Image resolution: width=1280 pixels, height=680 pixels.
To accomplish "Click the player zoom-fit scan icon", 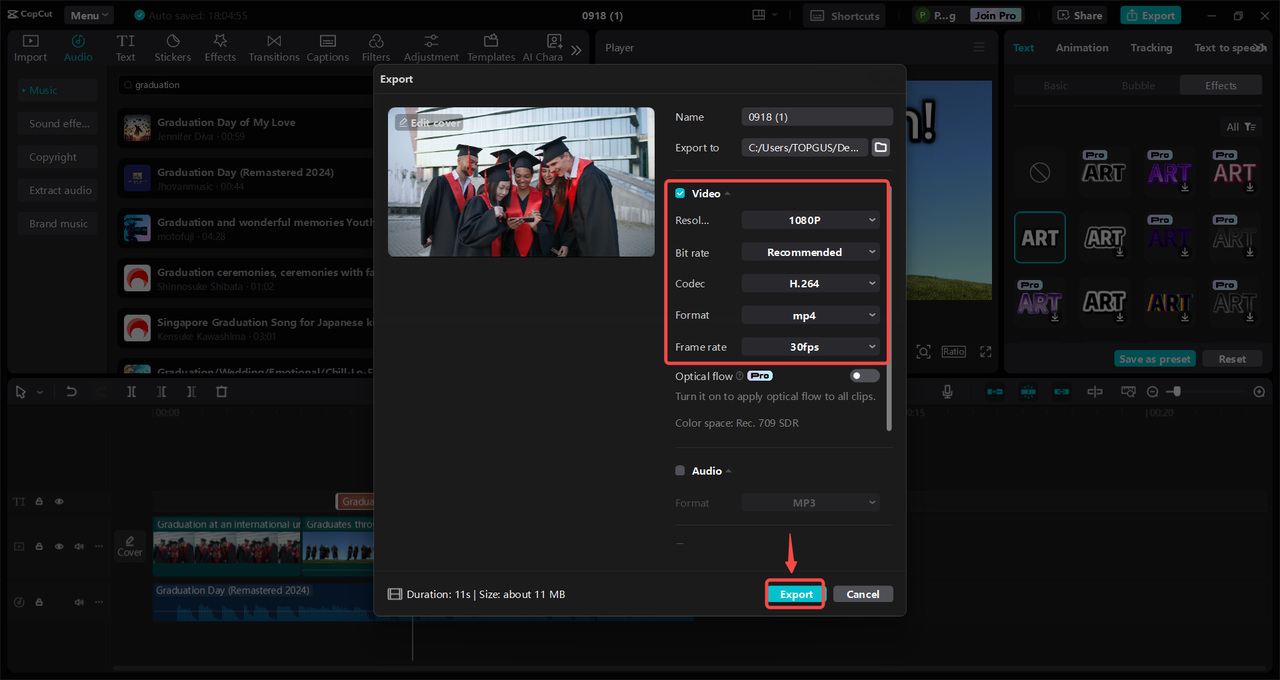I will coord(923,351).
